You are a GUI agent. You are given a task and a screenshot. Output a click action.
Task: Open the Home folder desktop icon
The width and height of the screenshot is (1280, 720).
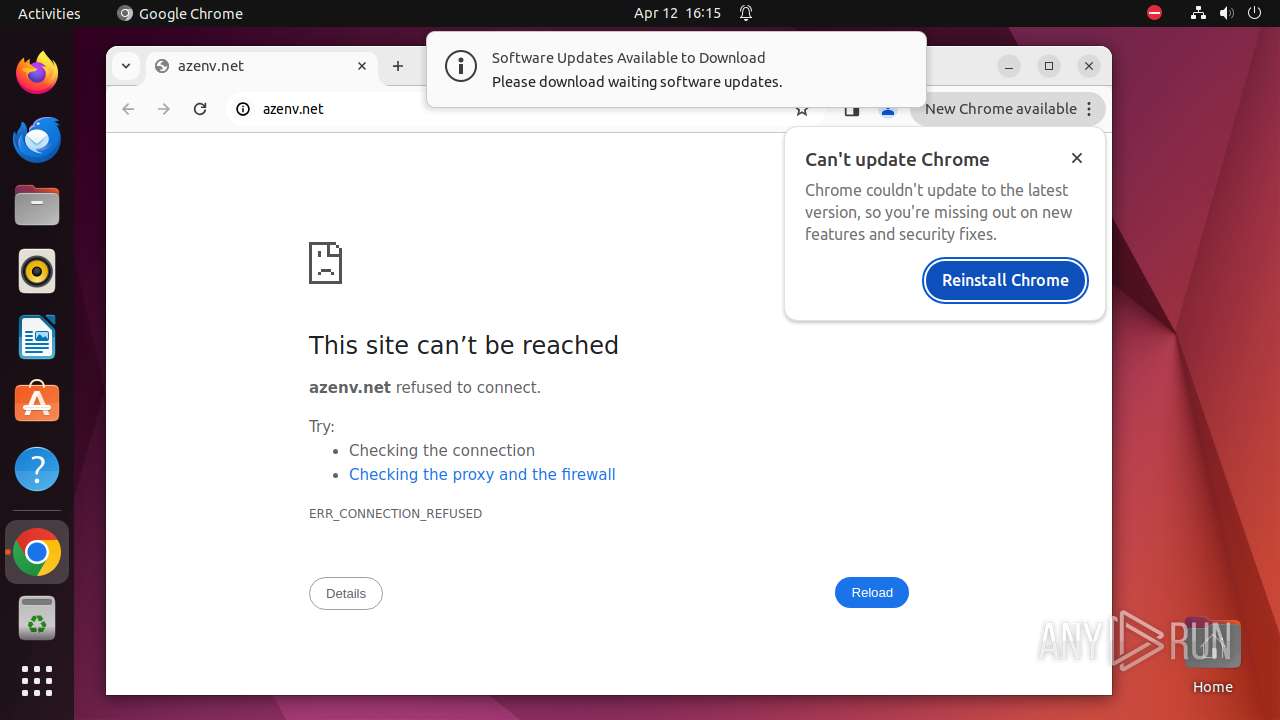pos(1212,655)
